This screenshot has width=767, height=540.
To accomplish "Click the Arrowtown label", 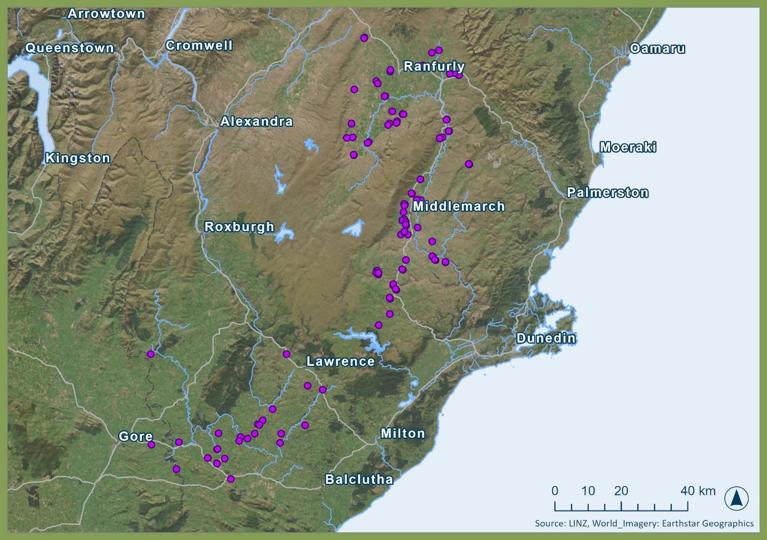I will 105,14.
